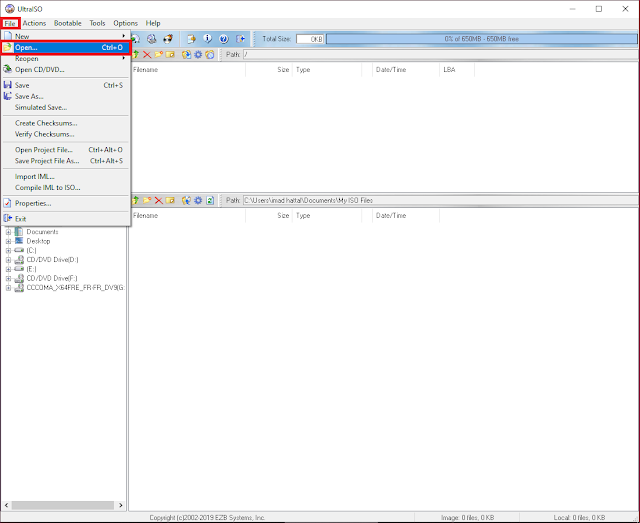Select Open CD/DVD... menu entry
Viewport: 640px width, 523px height.
point(65,69)
